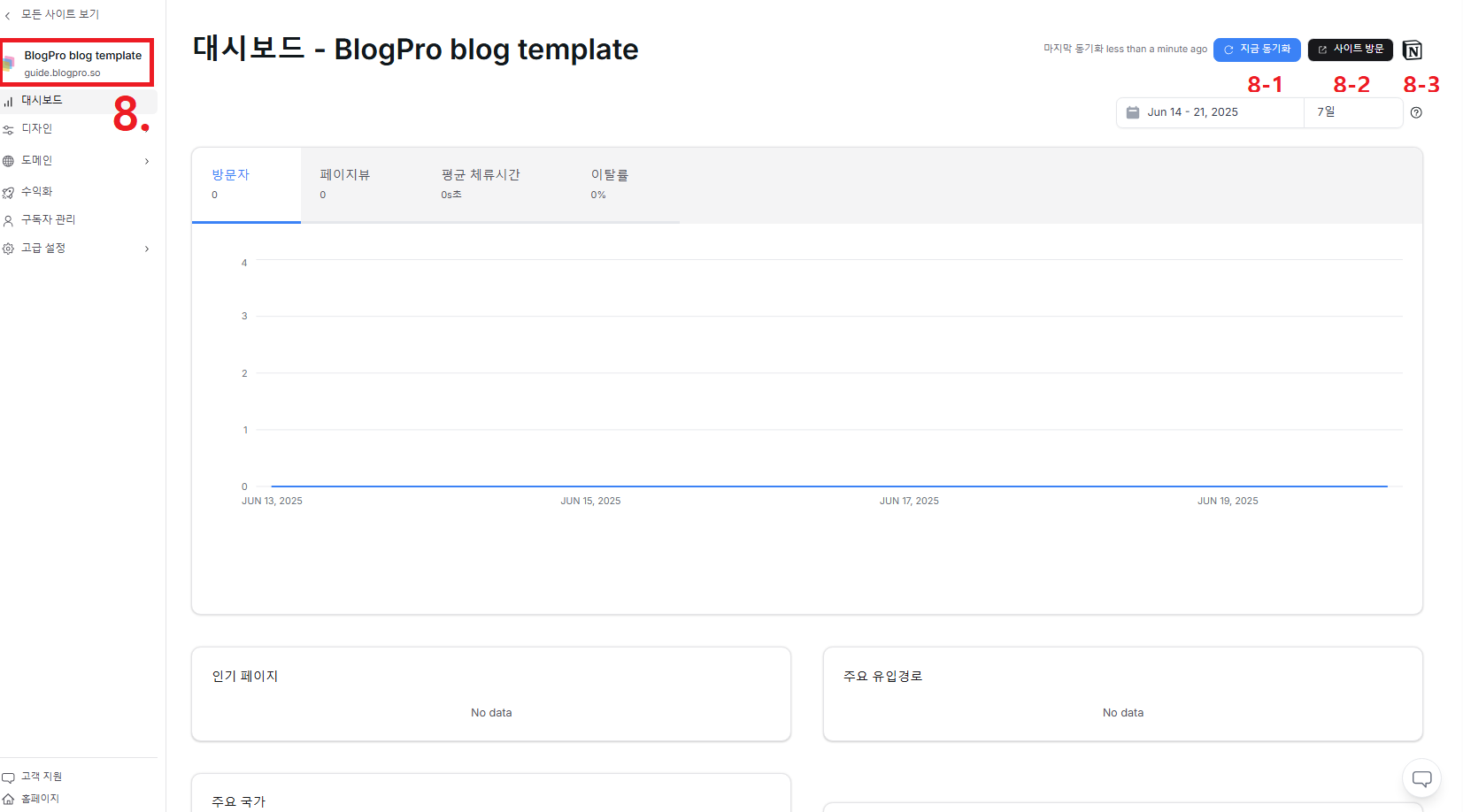Click the help question mark icon
This screenshot has width=1463, height=812.
click(x=1416, y=112)
